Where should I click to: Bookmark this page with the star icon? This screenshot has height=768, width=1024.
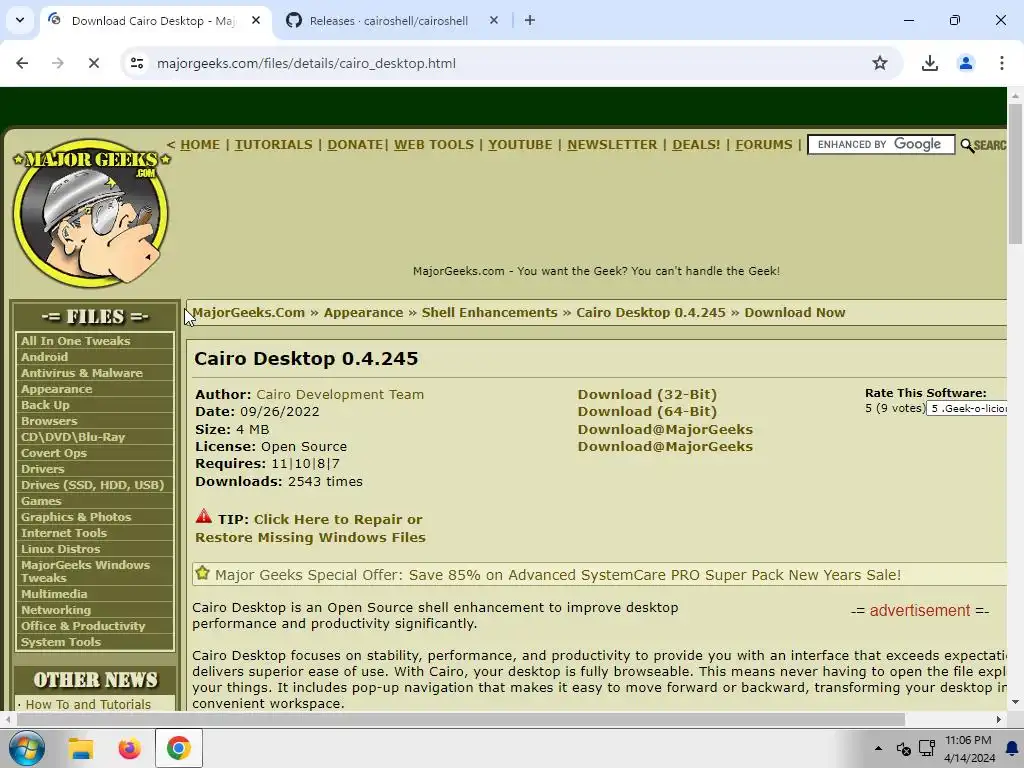click(x=880, y=63)
